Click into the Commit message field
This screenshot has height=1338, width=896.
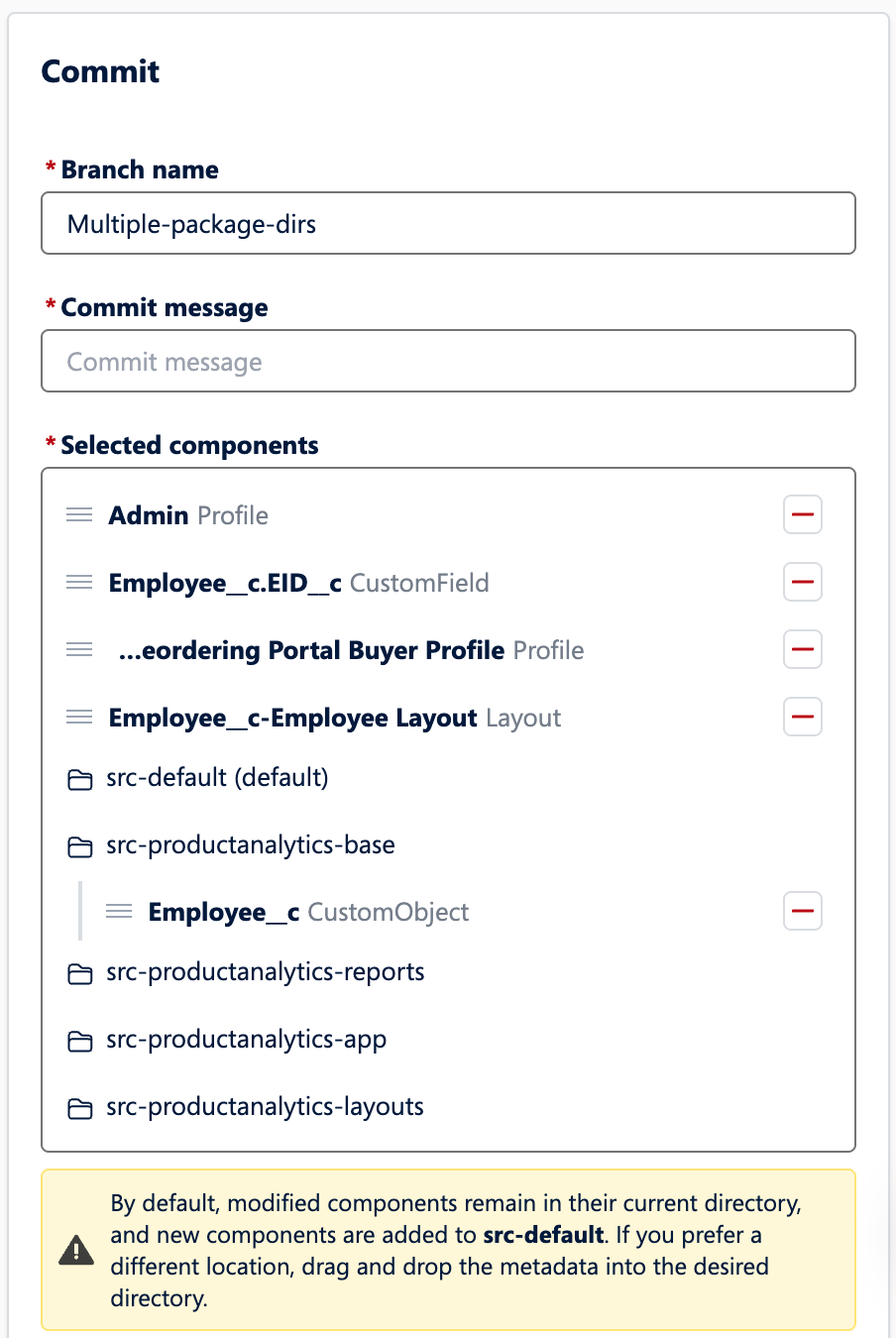[448, 362]
